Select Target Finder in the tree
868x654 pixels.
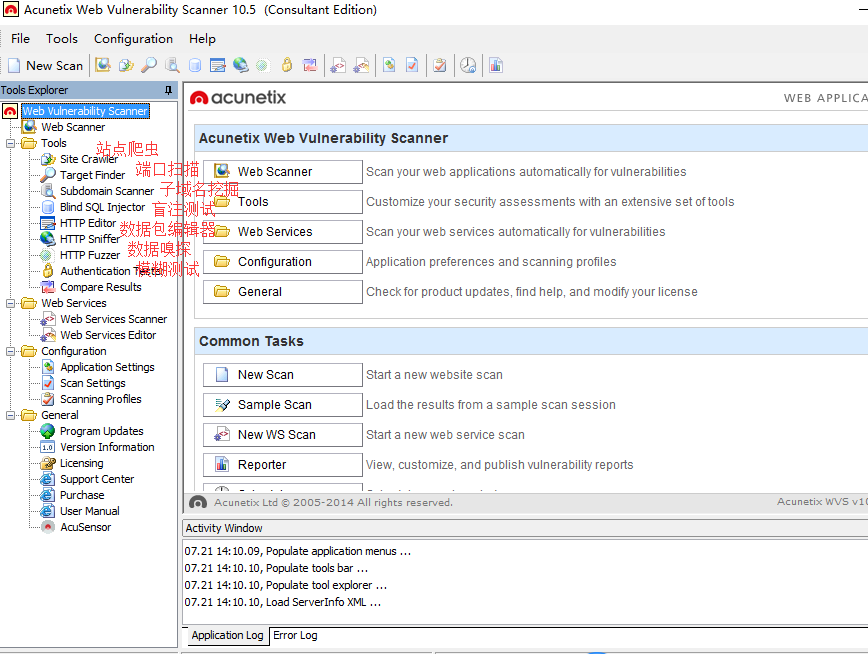coord(92,176)
